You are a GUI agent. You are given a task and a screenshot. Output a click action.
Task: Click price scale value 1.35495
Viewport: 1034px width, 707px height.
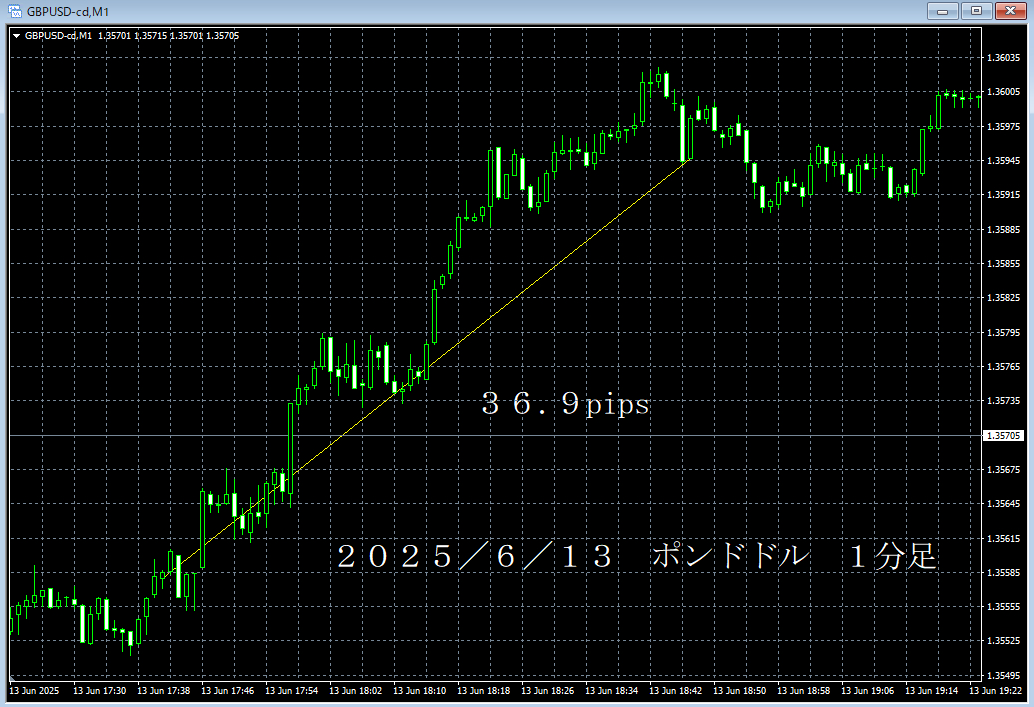[x=1003, y=675]
